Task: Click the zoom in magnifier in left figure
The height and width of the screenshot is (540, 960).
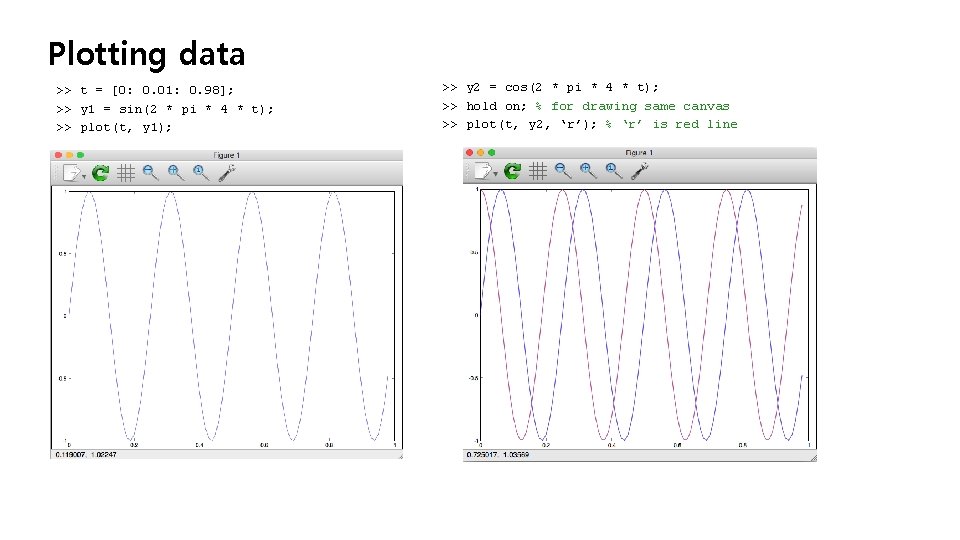Action: coord(176,173)
